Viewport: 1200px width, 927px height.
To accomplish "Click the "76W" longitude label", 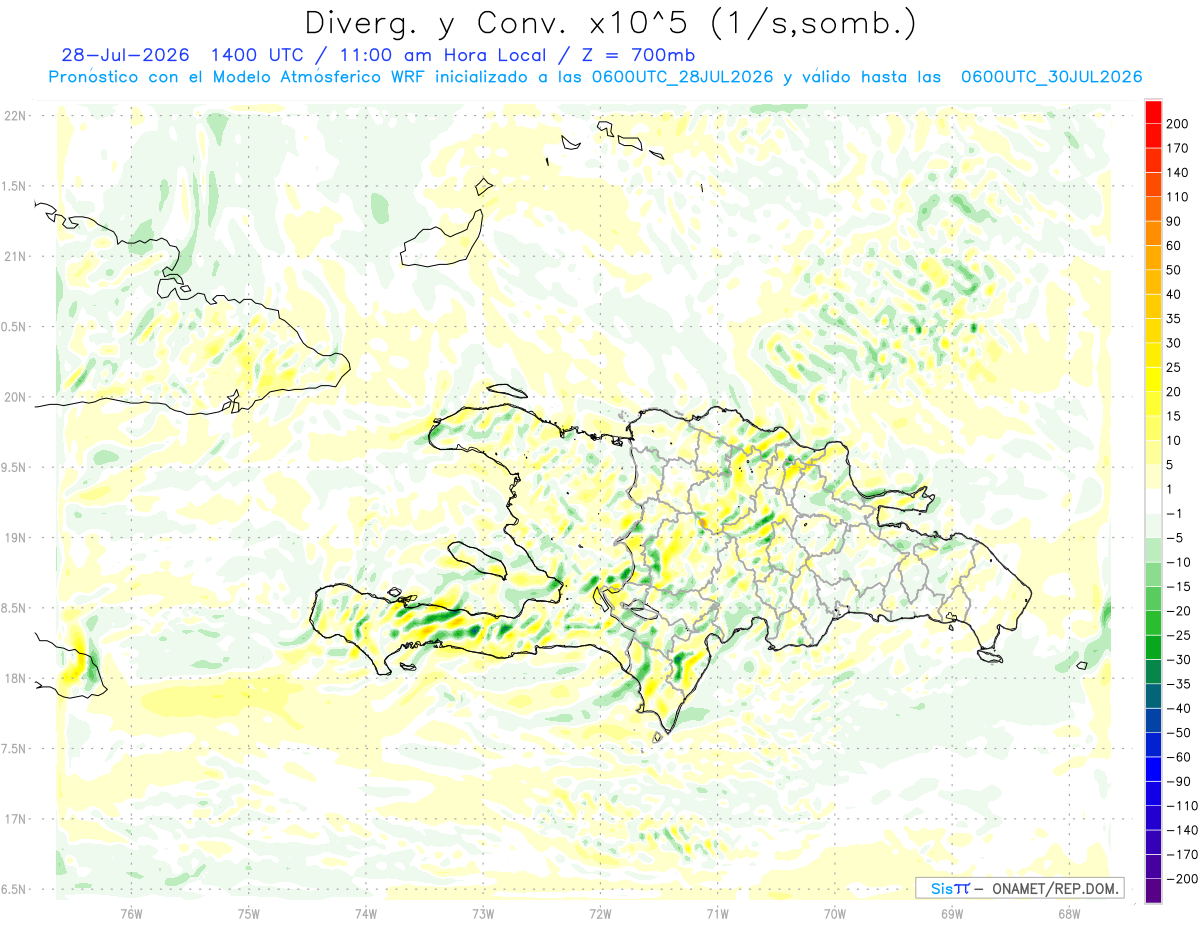I will click(x=131, y=913).
